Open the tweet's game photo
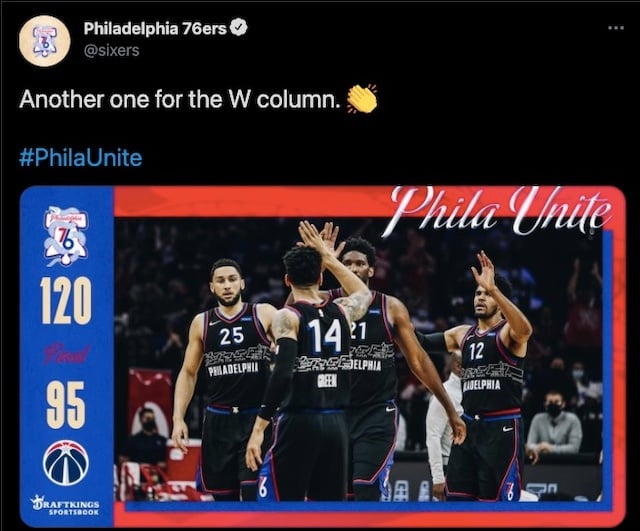 [x=322, y=356]
